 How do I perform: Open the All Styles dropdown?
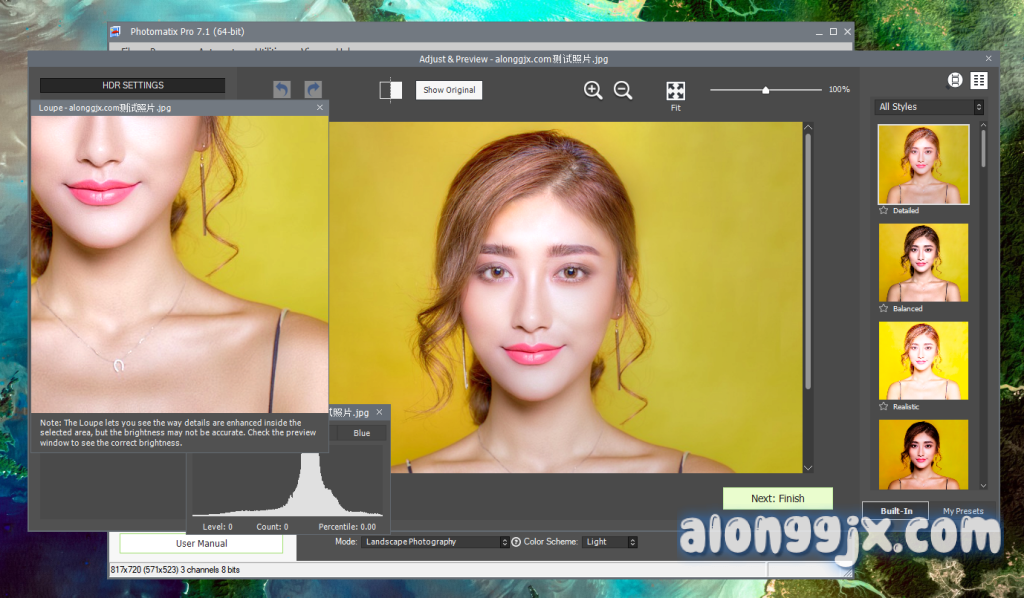point(929,107)
